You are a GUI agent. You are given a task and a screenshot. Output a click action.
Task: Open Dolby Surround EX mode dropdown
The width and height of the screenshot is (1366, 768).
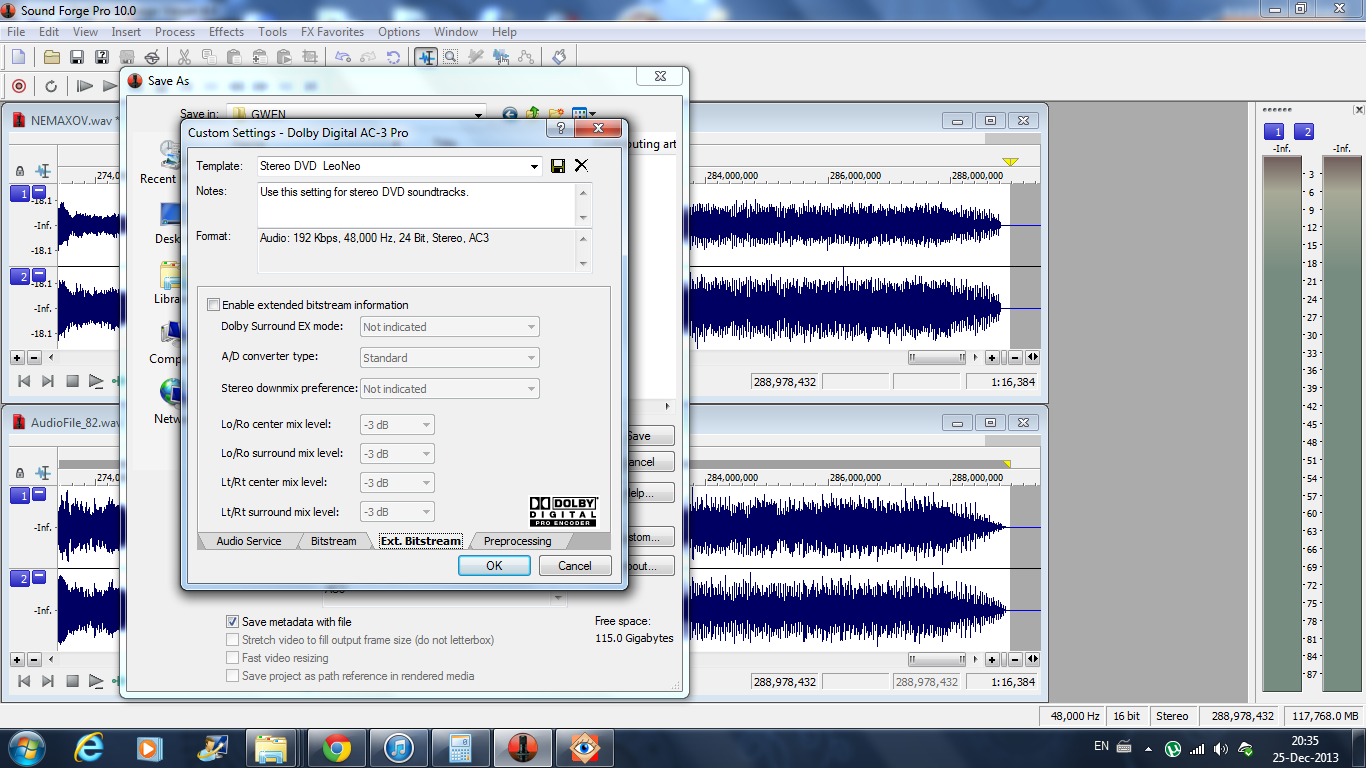click(450, 327)
